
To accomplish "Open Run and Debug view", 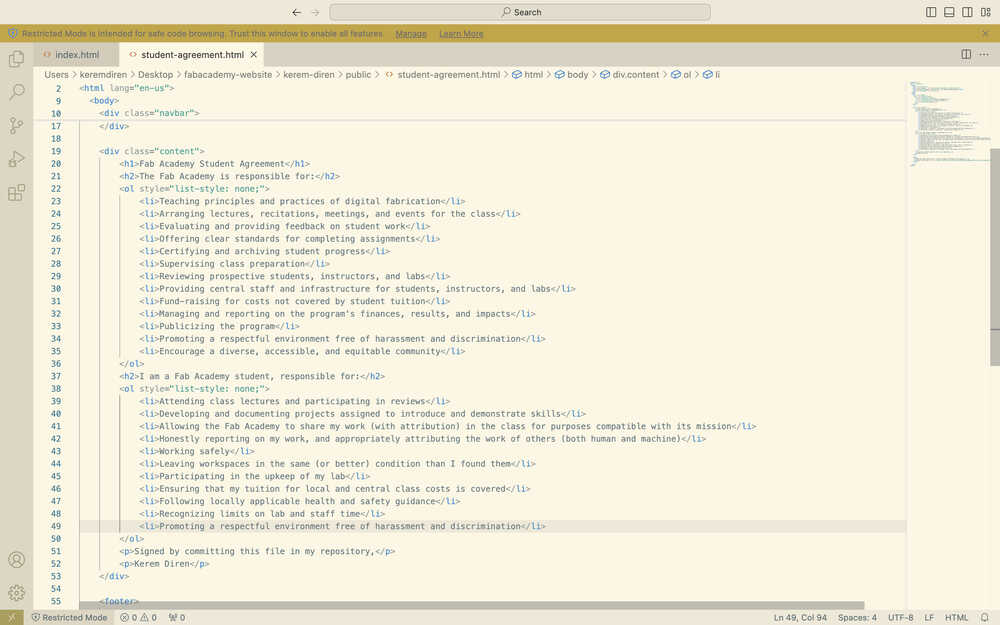I will [17, 159].
